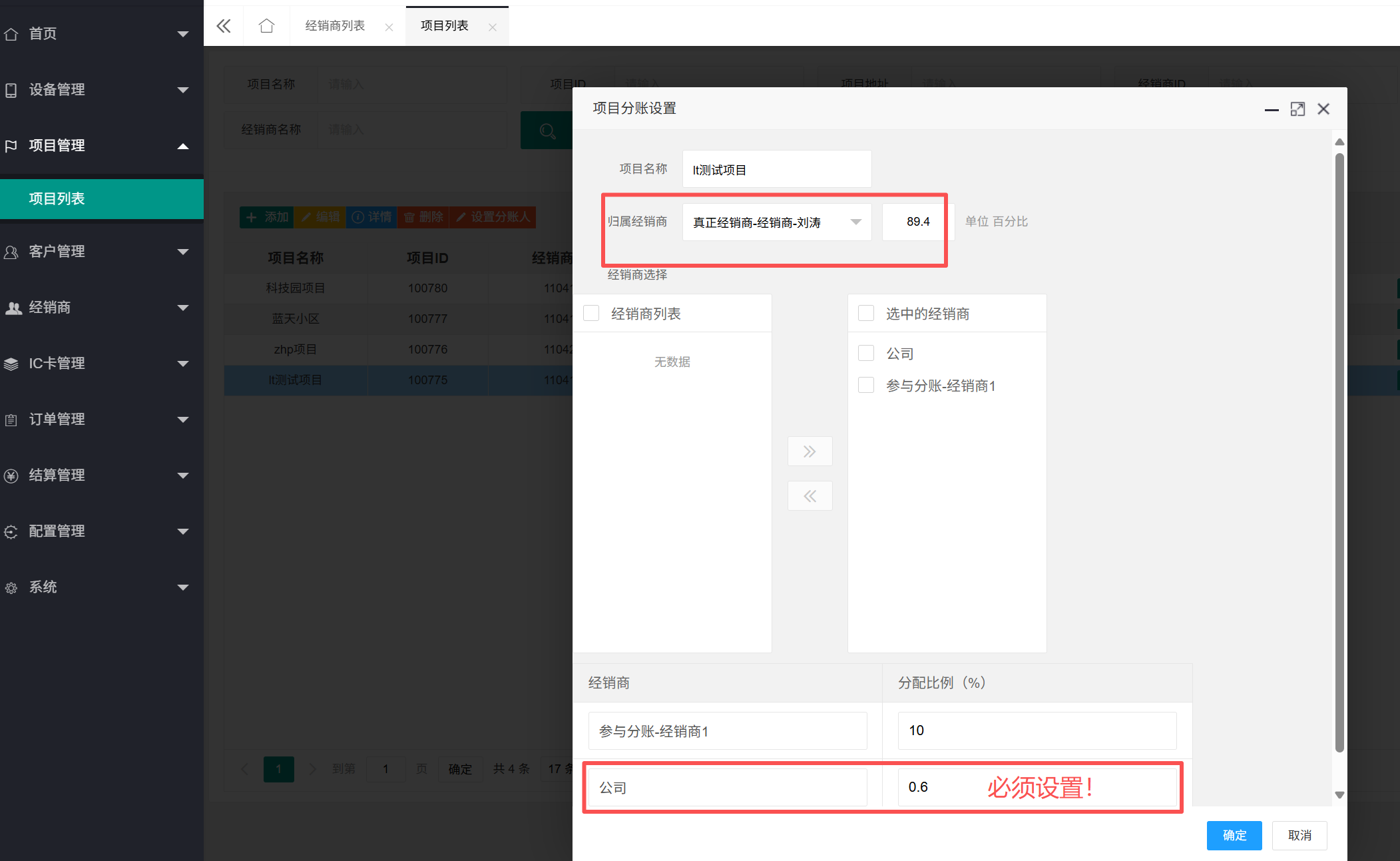Go to next page arrow in pagination

click(x=312, y=769)
